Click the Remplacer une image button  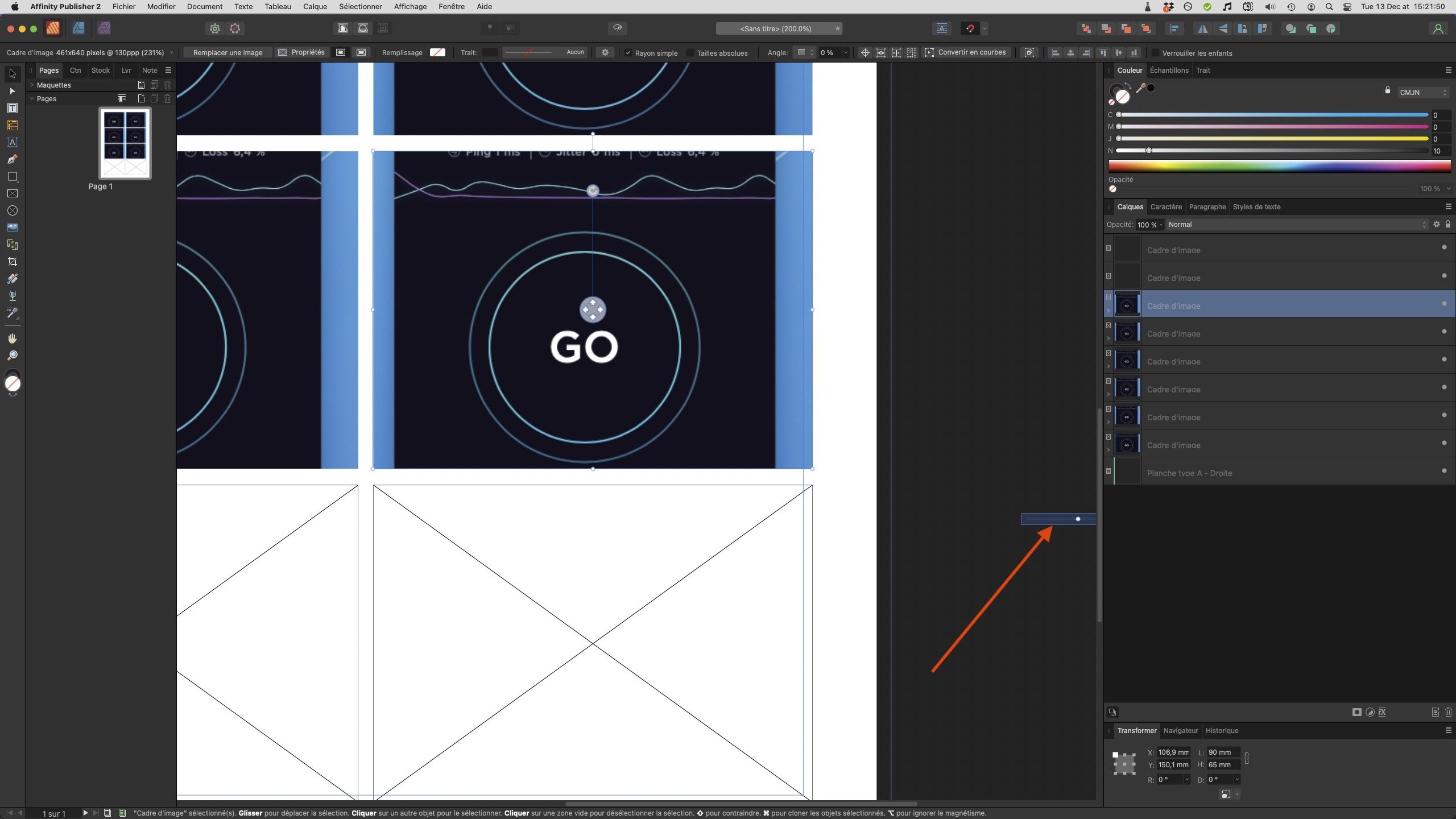[x=227, y=52]
